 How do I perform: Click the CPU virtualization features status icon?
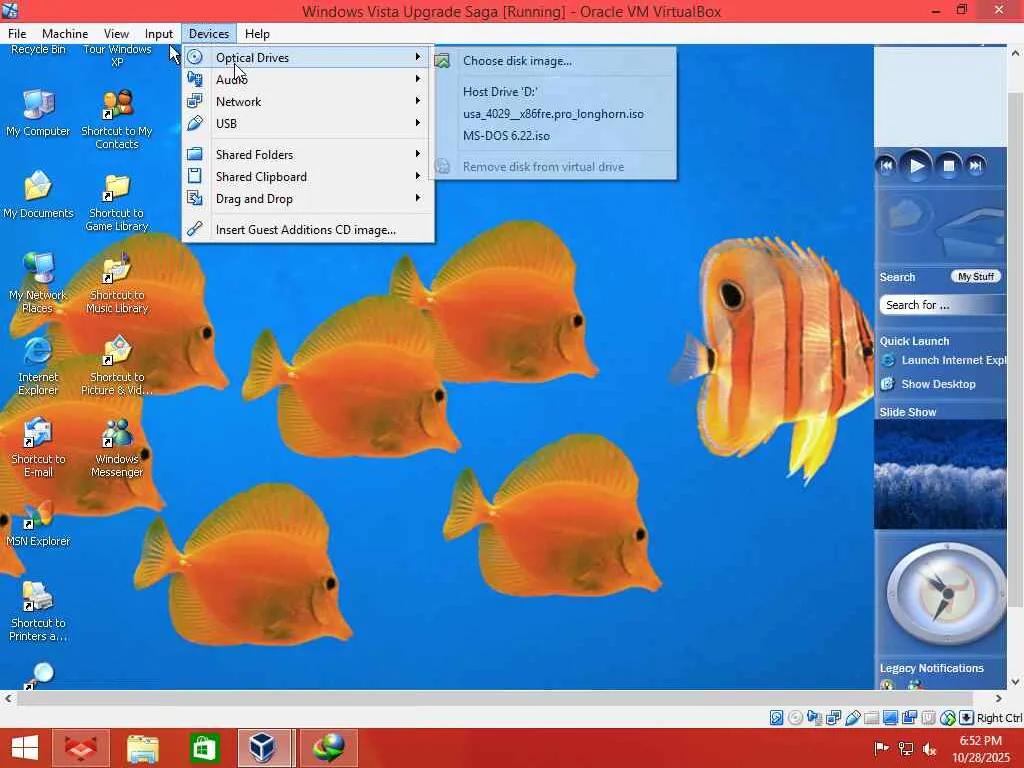pyautogui.click(x=929, y=718)
